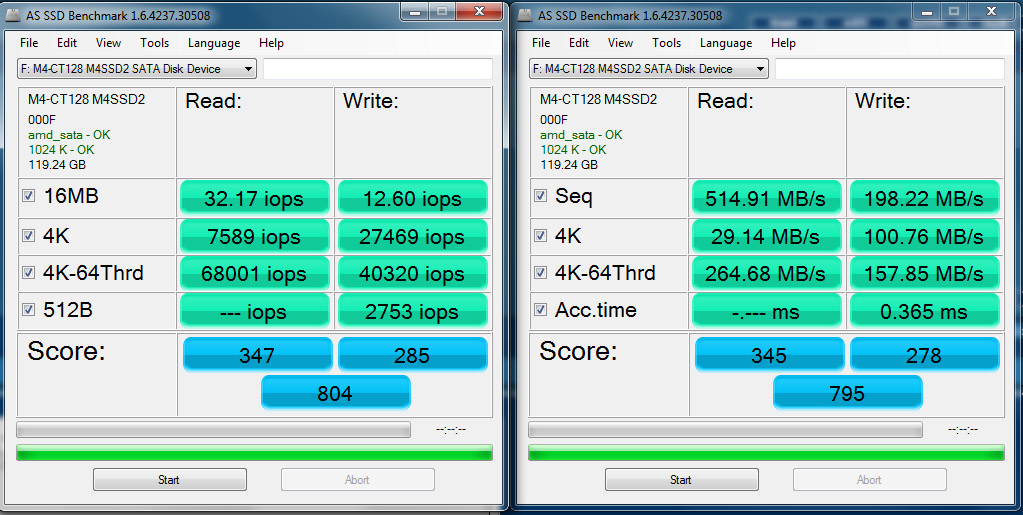This screenshot has height=515, width=1023.
Task: Open the Language menu in the MB/s window
Action: [725, 43]
